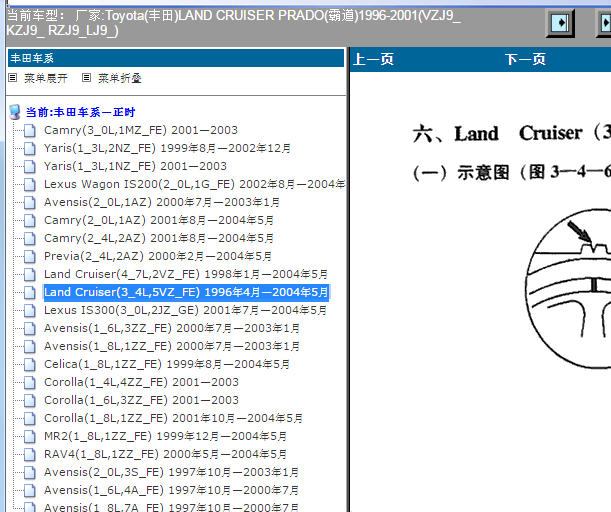Click page icon of Avensis(1_8L,1ZZ_FE) entry
The width and height of the screenshot is (611, 512).
(x=30, y=346)
